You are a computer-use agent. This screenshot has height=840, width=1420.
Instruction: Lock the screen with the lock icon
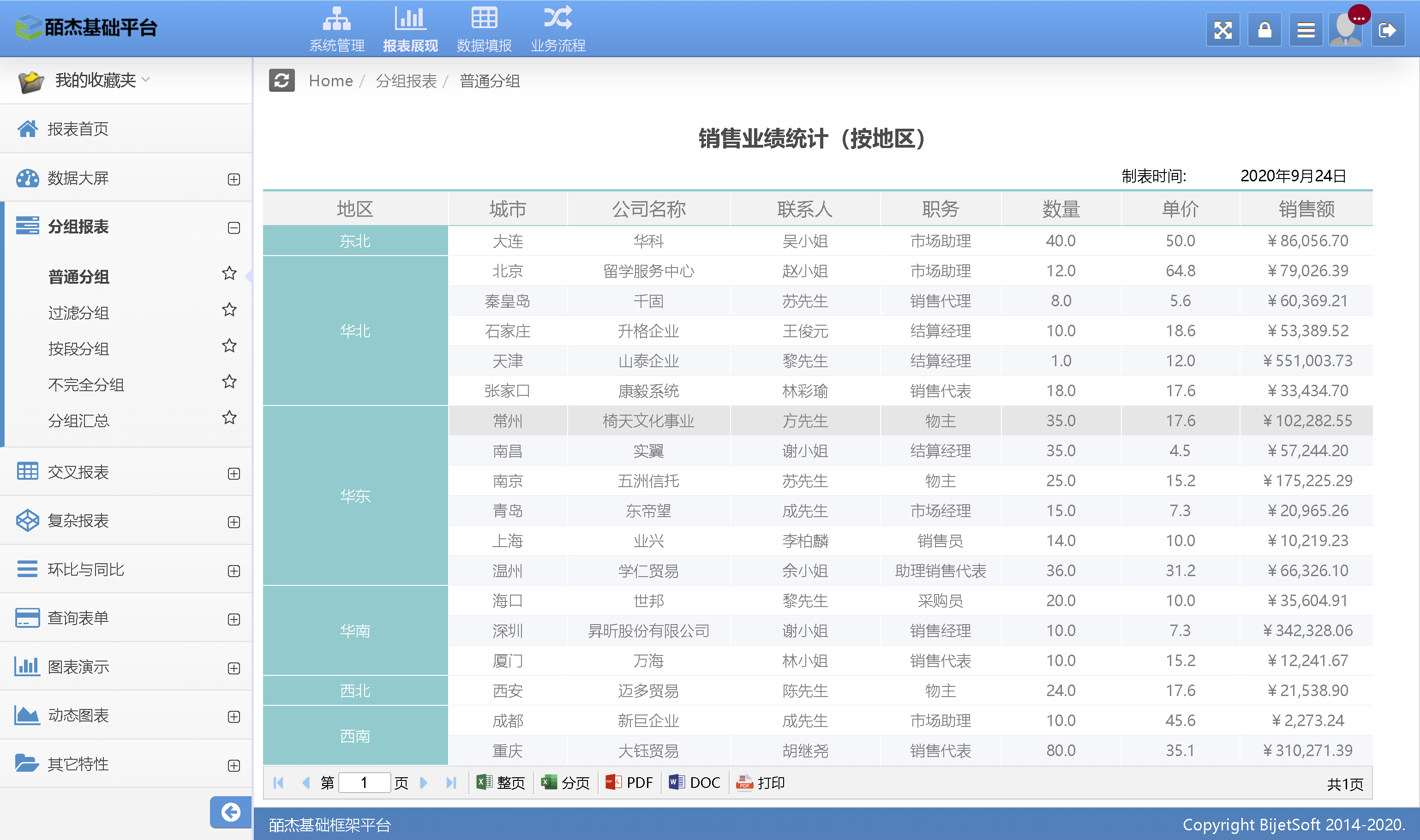point(1265,30)
